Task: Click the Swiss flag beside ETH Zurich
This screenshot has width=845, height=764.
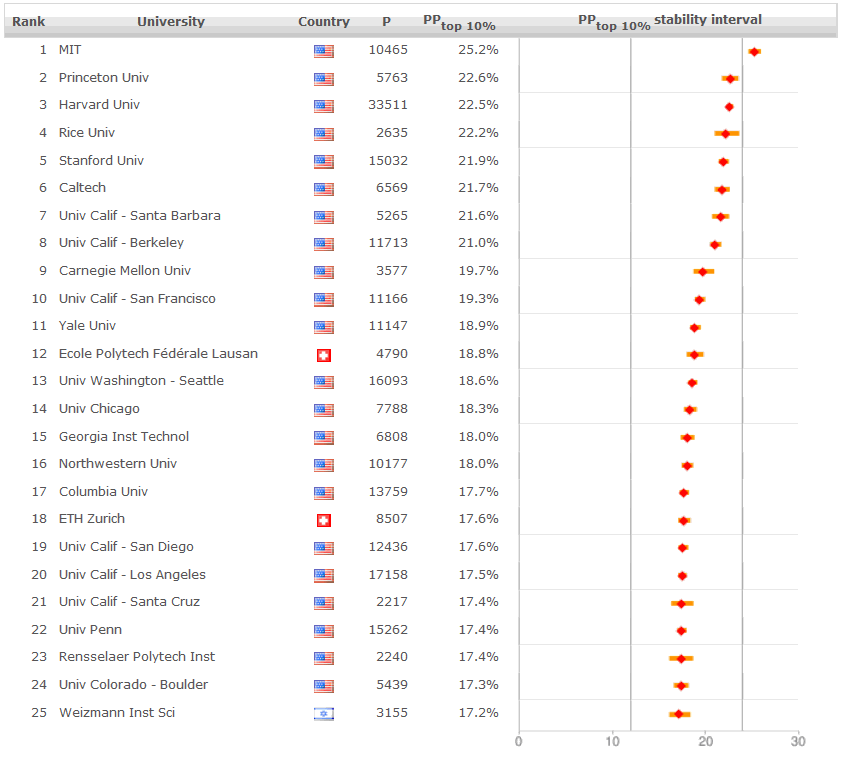Action: point(323,520)
